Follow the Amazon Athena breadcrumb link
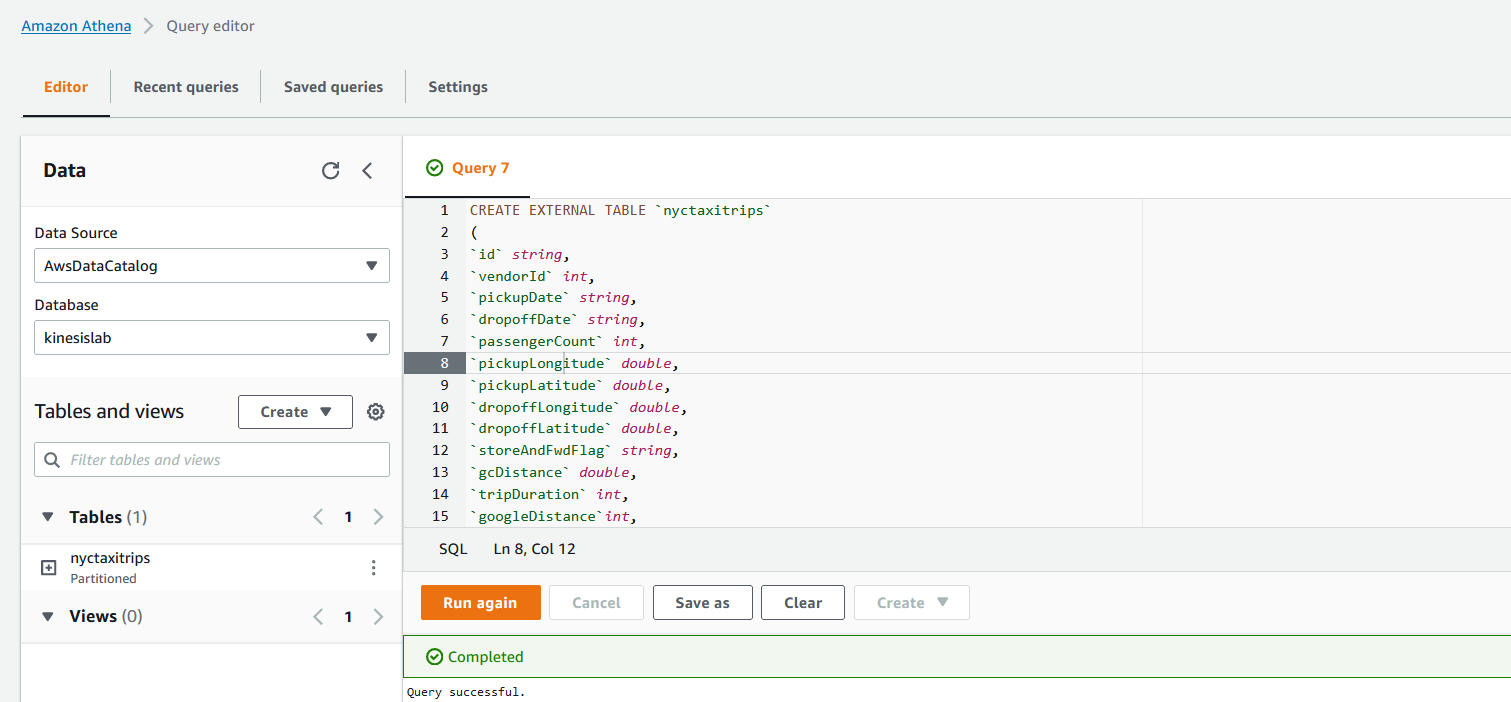Viewport: 1511px width, 702px height. click(x=76, y=26)
